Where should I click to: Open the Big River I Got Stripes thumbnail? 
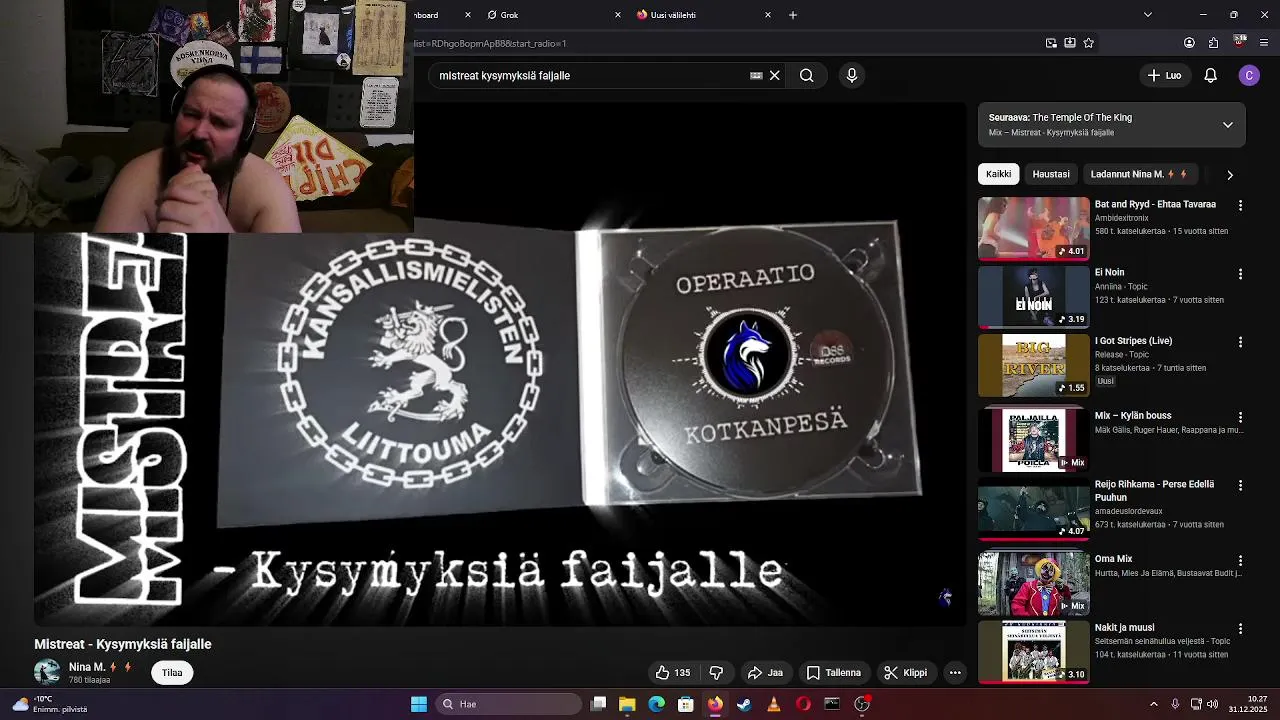point(1033,365)
